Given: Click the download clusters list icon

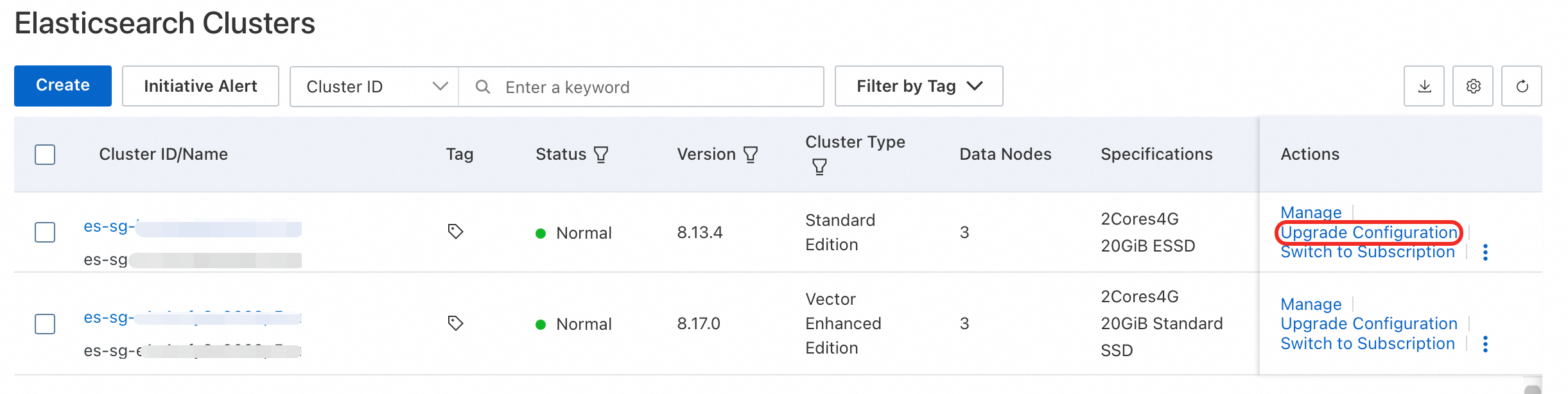Looking at the screenshot, I should tap(1424, 86).
